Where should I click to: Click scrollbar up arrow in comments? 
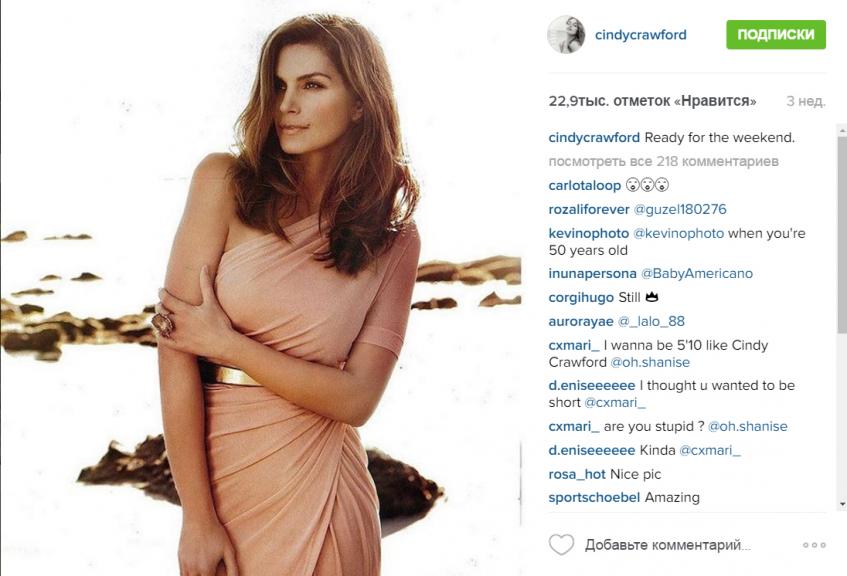pyautogui.click(x=842, y=130)
